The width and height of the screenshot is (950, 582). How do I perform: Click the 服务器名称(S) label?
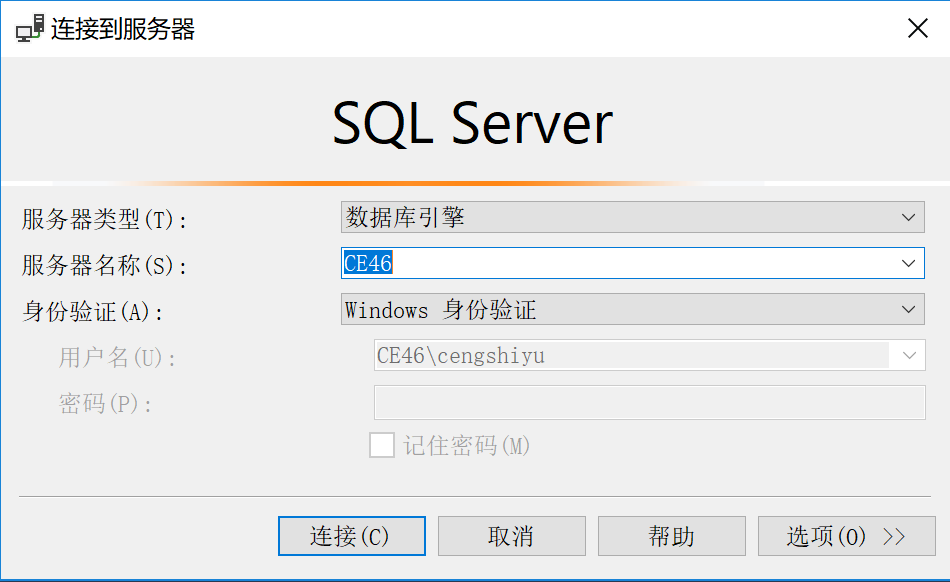(104, 265)
